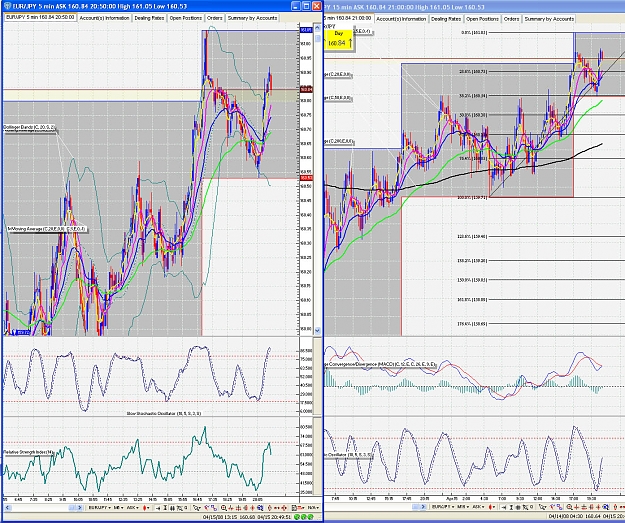625x523 pixels.
Task: Switch to Dealing Rates tab in 15 min window
Action: [446, 19]
